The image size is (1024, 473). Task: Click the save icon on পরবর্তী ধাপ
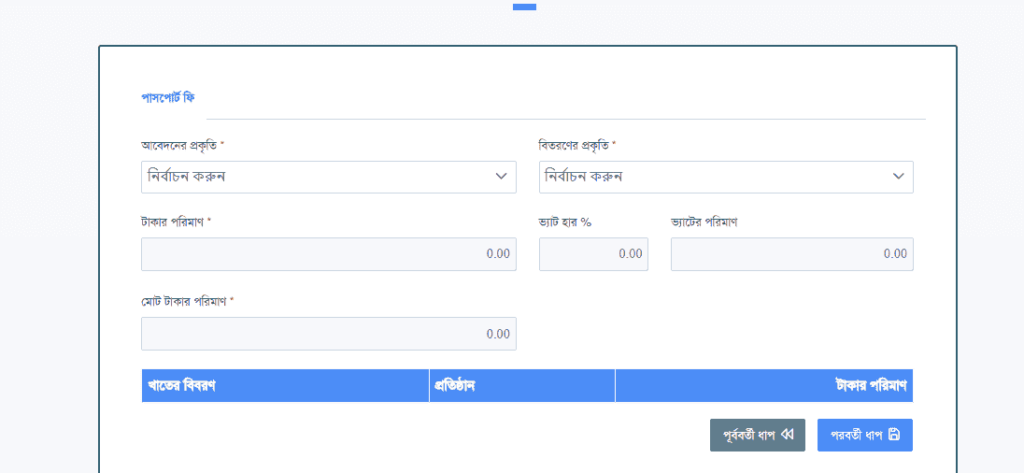[894, 435]
